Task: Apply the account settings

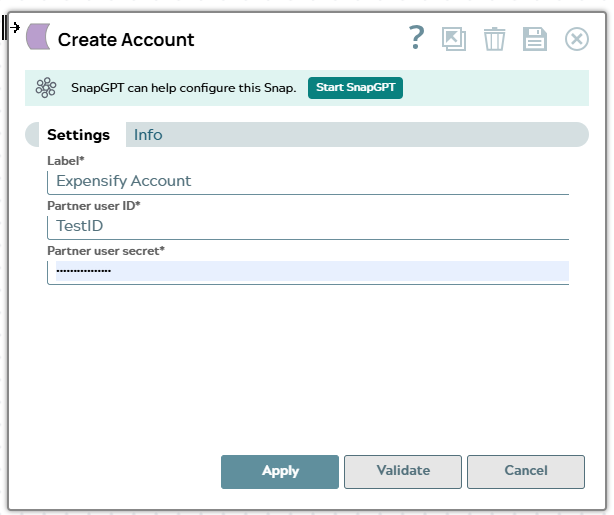Action: tap(280, 472)
